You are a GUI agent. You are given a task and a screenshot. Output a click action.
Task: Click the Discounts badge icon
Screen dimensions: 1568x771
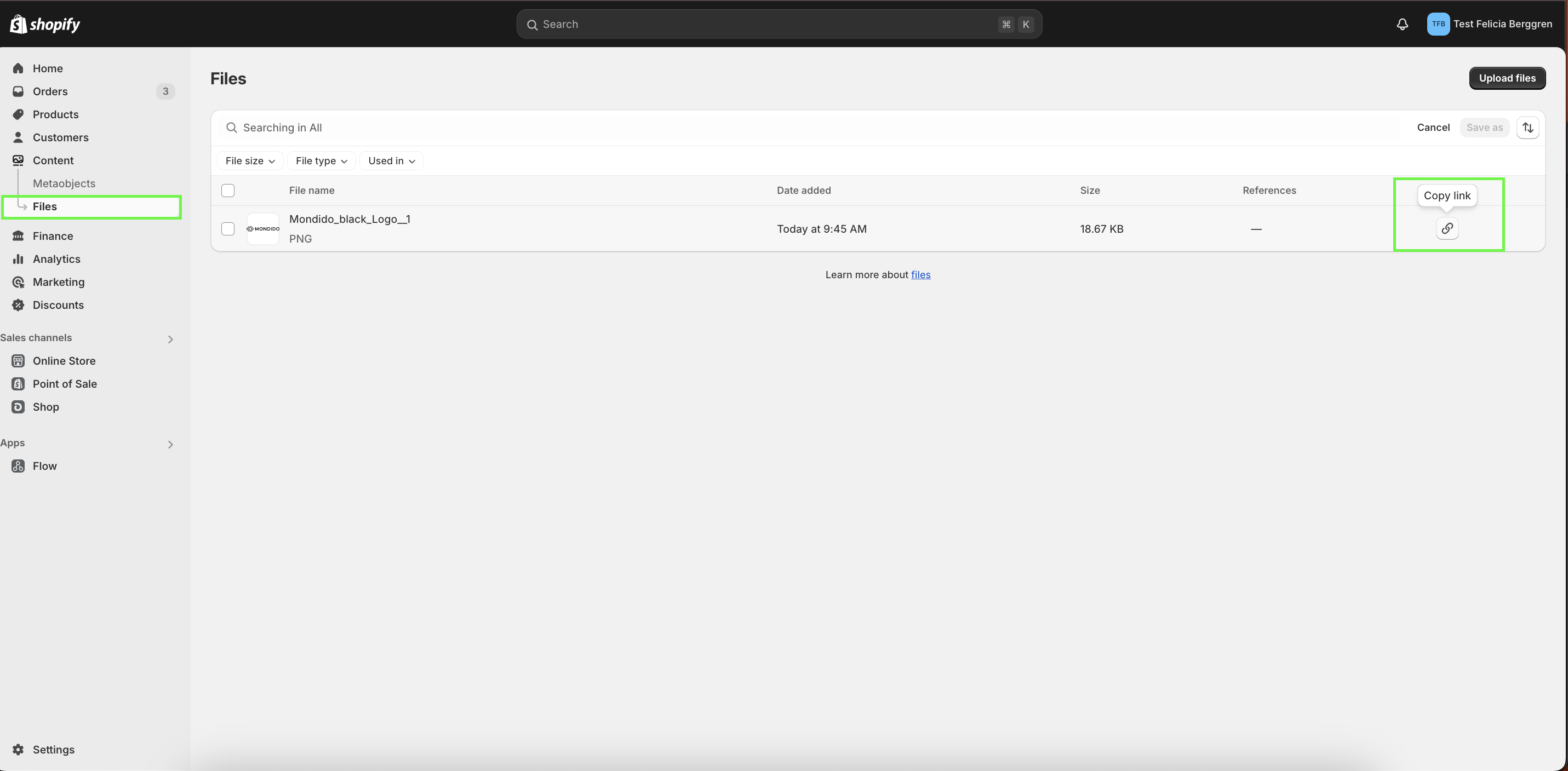click(x=18, y=306)
